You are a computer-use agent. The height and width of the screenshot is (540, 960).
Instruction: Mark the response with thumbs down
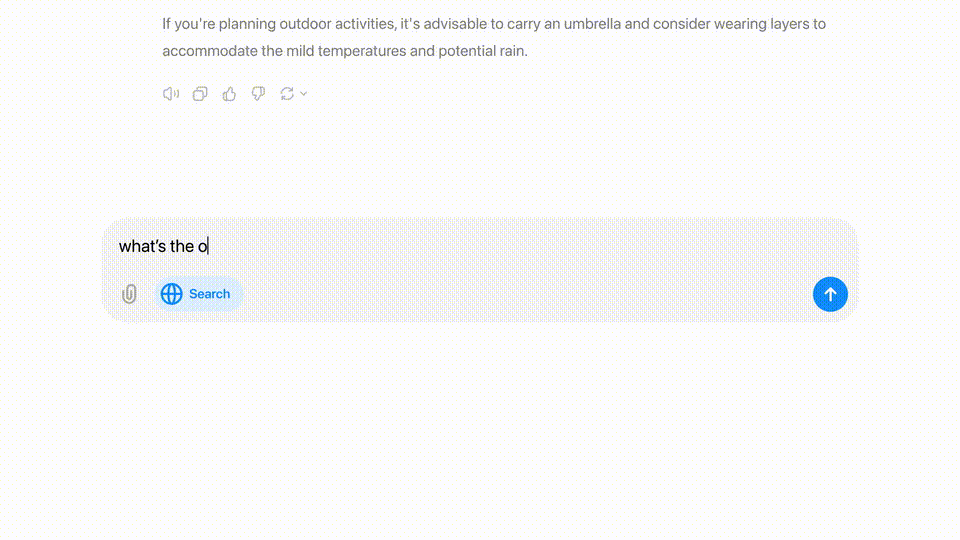(258, 94)
